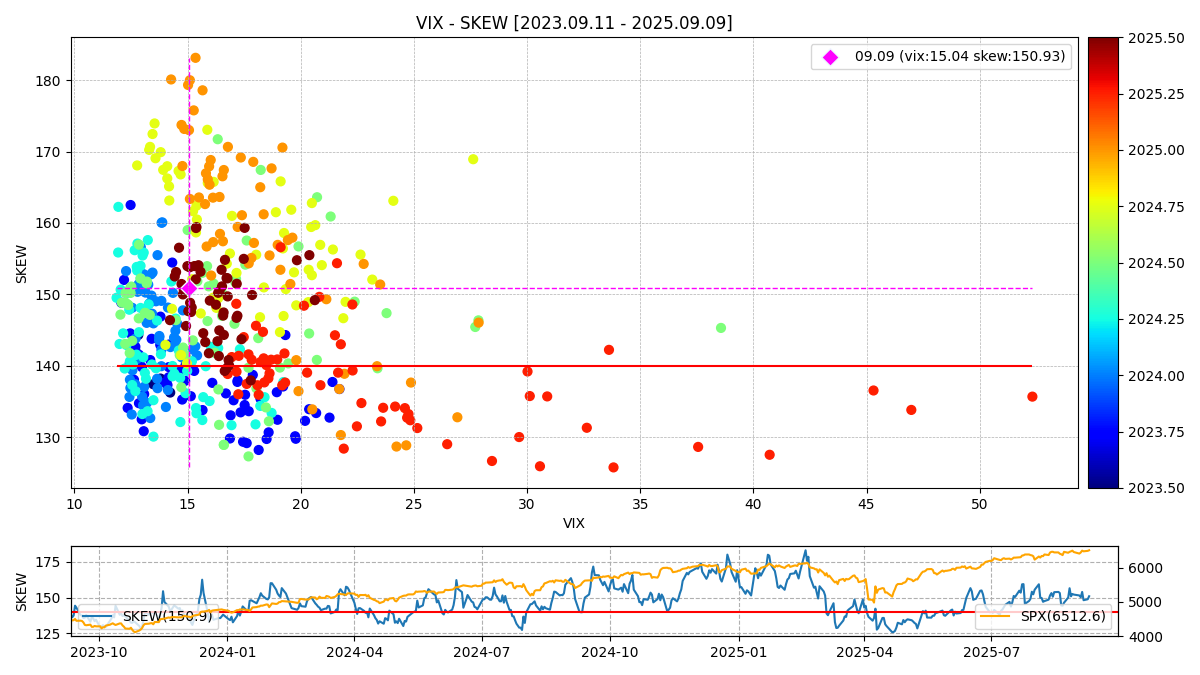Click the magenta diamond in the top legend

[830, 57]
